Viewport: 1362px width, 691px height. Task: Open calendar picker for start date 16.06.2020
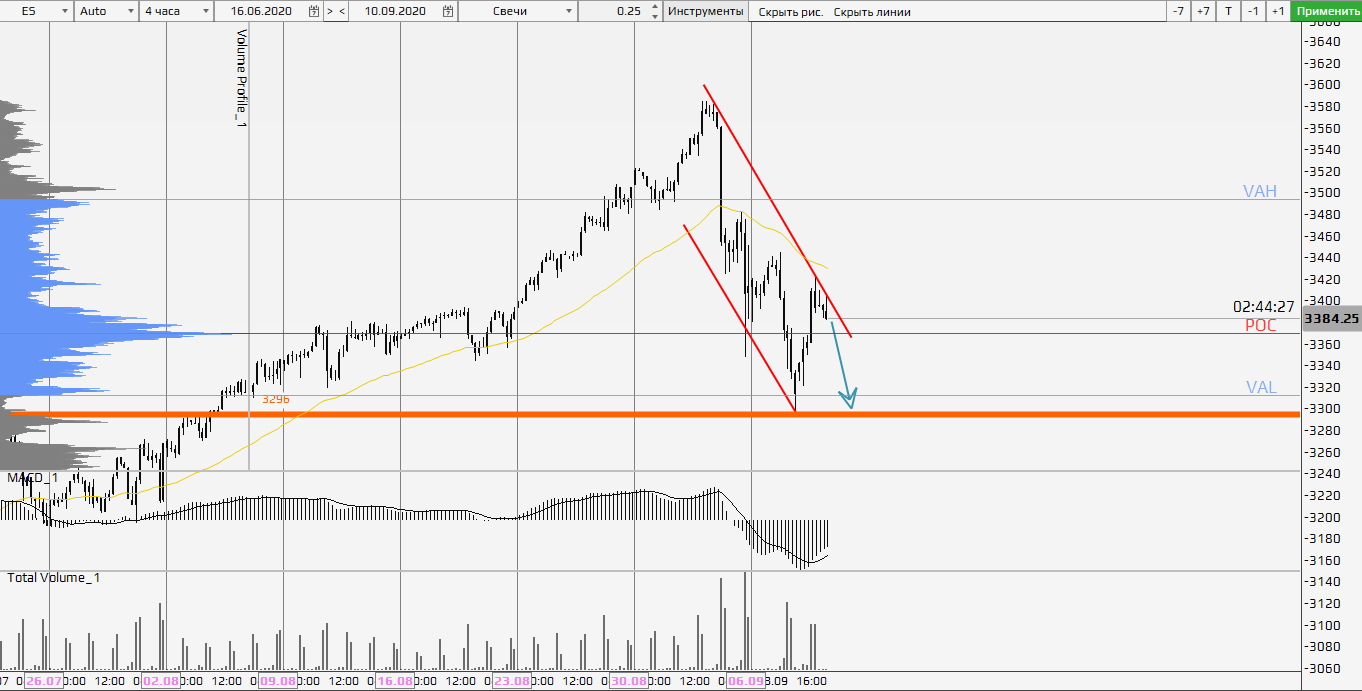point(314,11)
